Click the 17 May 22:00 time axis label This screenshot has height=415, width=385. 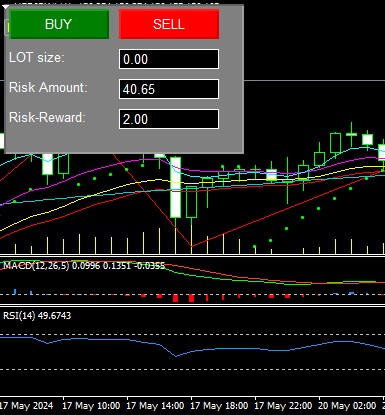coord(283,406)
